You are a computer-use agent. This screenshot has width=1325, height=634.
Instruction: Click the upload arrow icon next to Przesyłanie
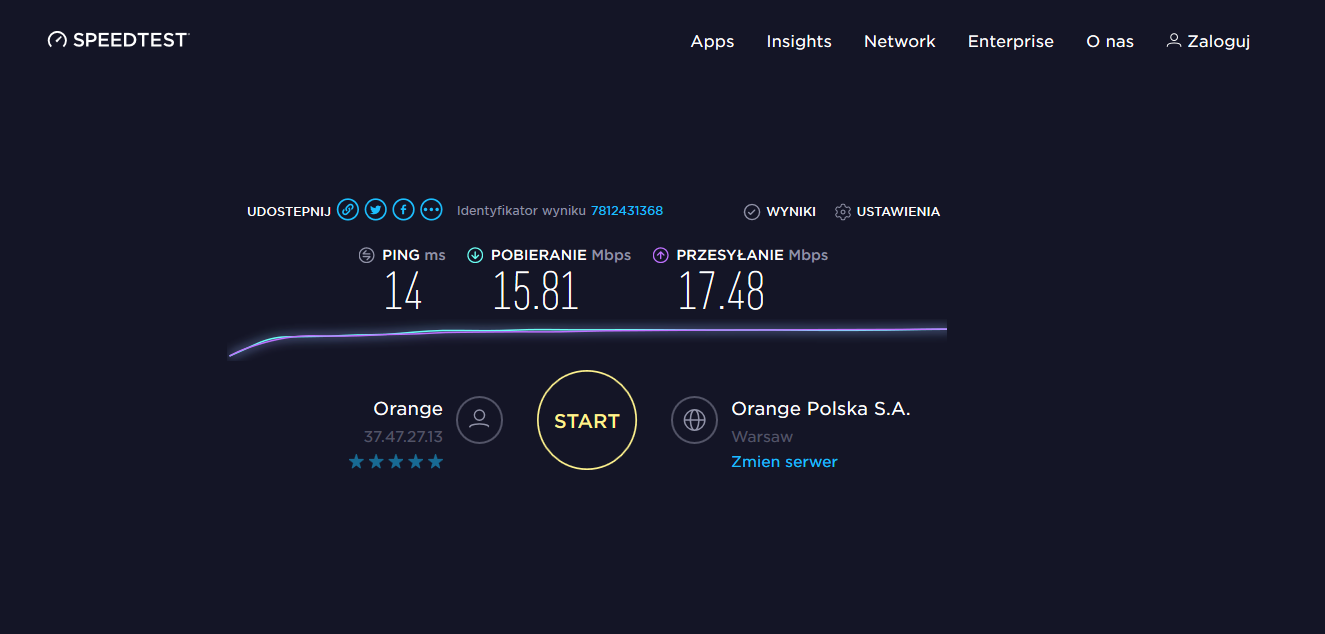pyautogui.click(x=660, y=255)
